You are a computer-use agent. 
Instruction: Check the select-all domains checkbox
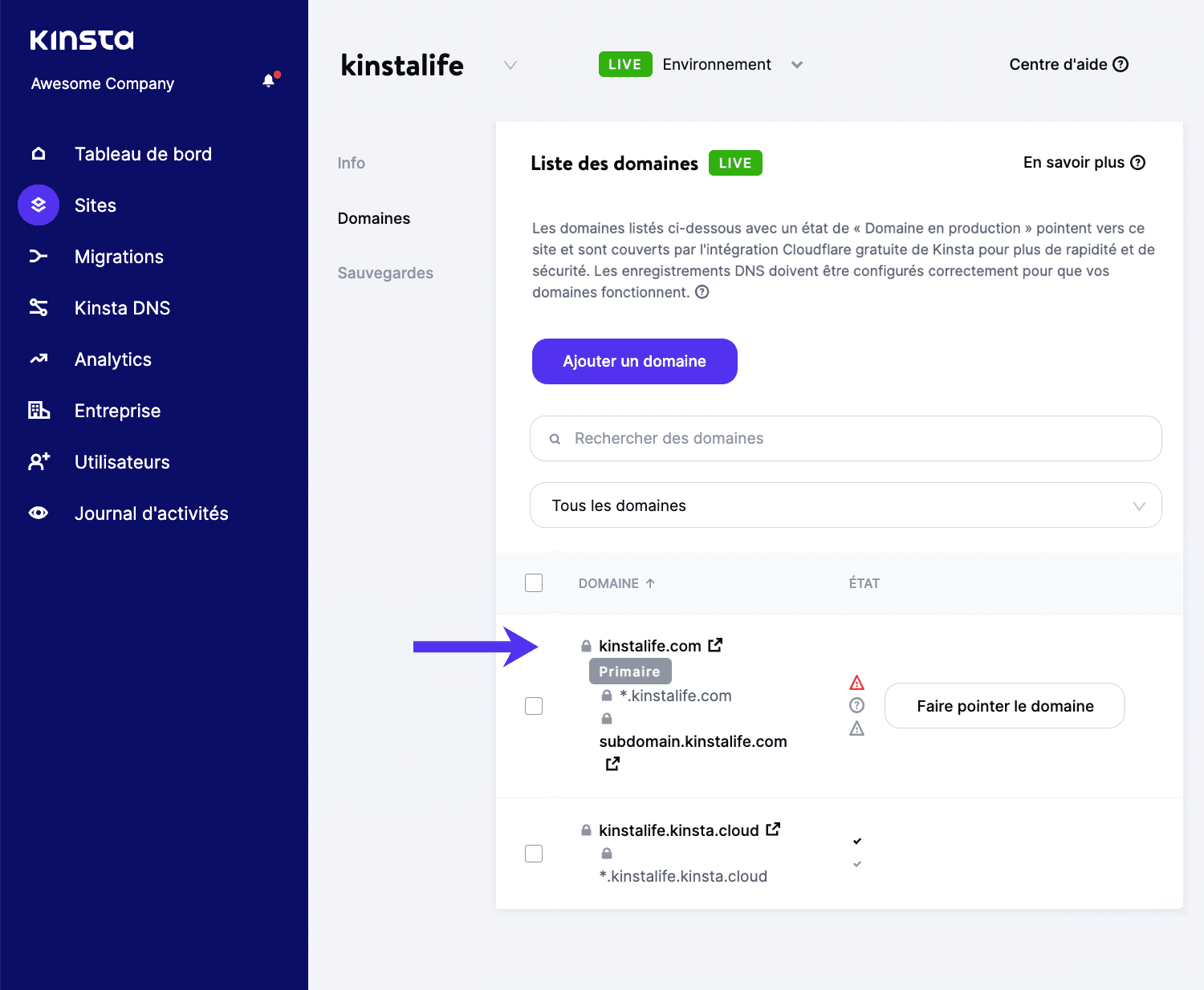533,582
